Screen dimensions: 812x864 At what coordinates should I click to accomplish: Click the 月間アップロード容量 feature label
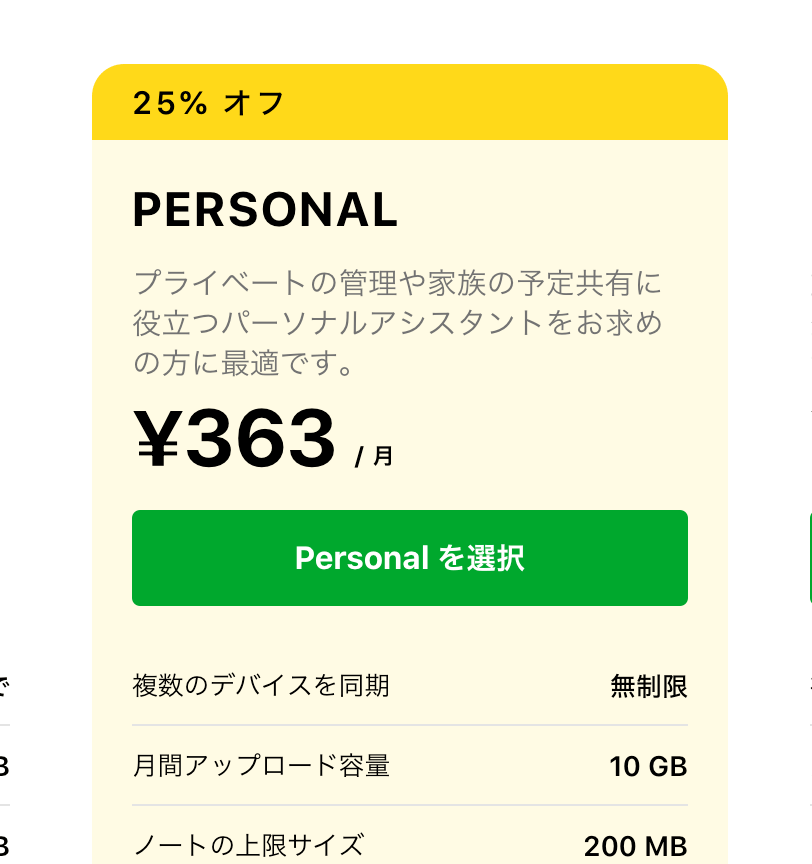point(261,766)
